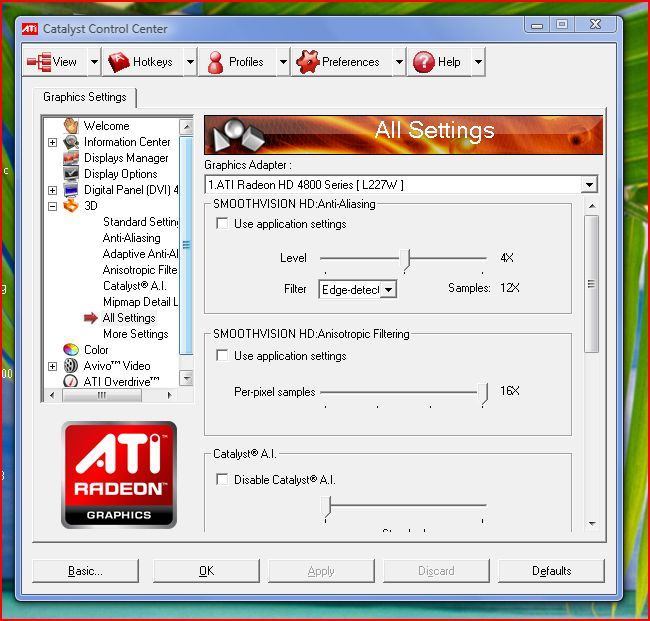Image resolution: width=650 pixels, height=621 pixels.
Task: Click tree panel scroll up arrow
Action: click(x=187, y=126)
